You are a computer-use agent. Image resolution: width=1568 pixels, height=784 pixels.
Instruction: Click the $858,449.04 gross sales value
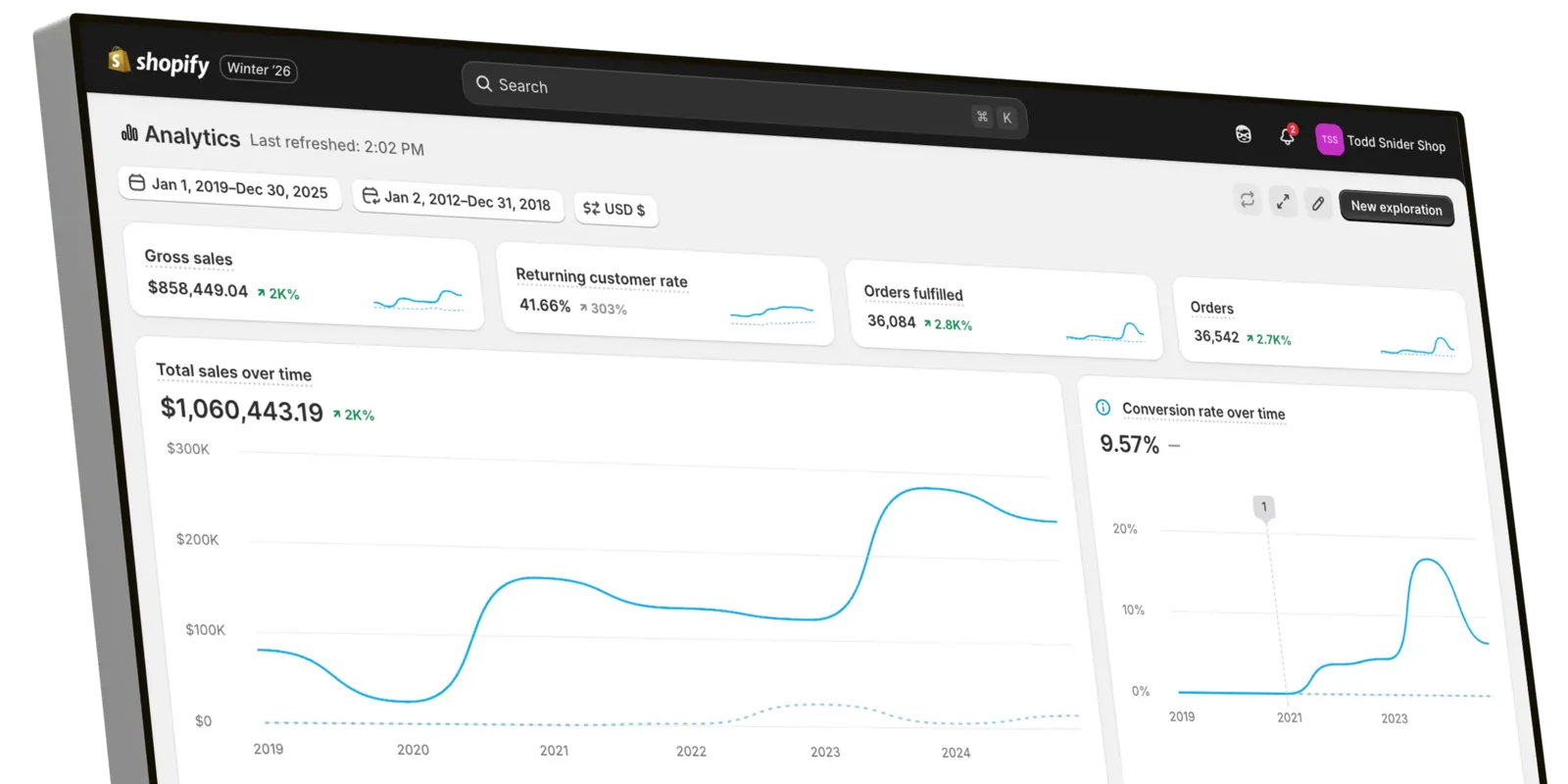(198, 289)
